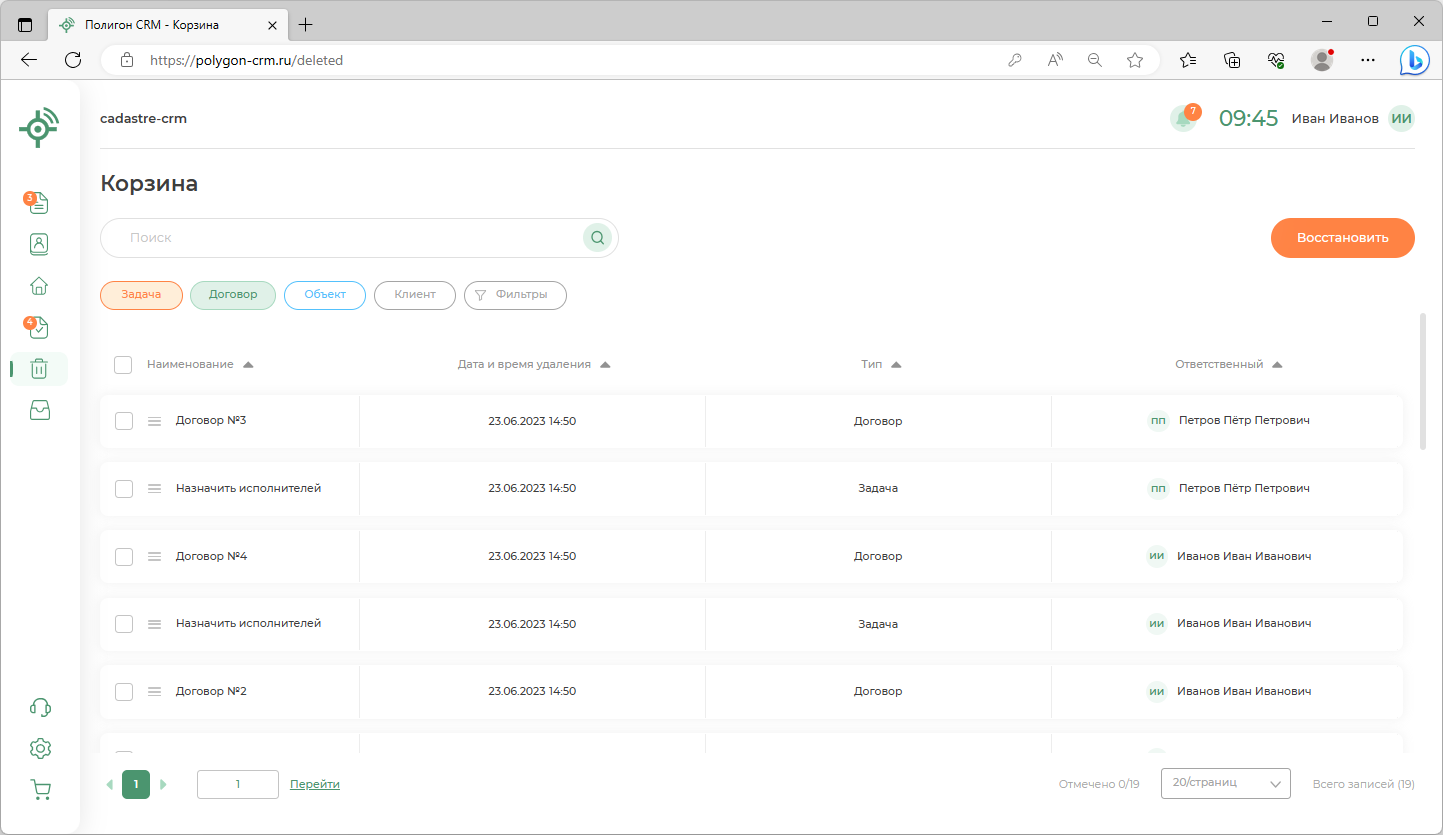Sort by Ответственный column arrow
1443x835 pixels.
[1277, 365]
